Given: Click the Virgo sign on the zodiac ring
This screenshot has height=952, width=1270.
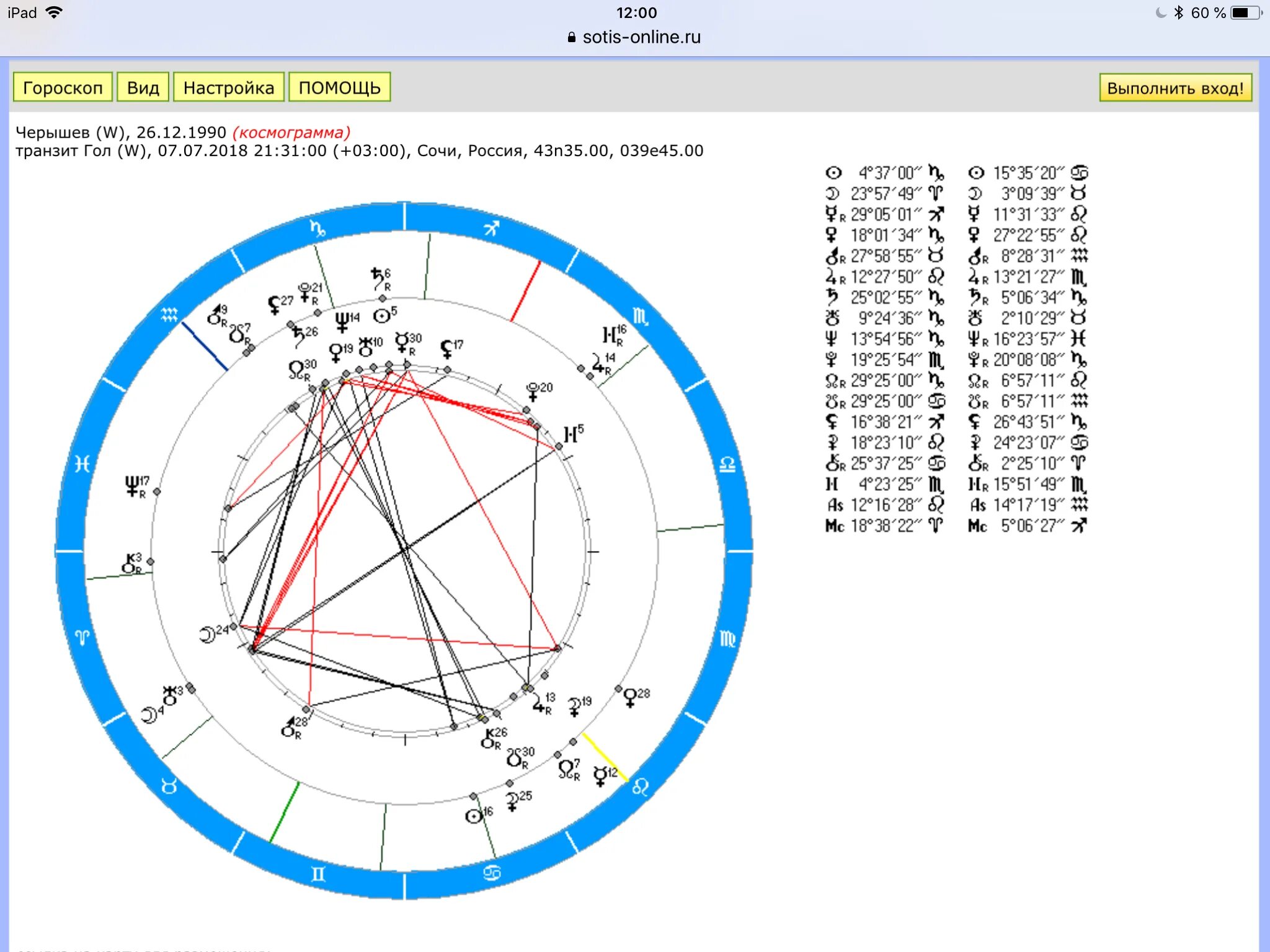Looking at the screenshot, I should pos(727,638).
